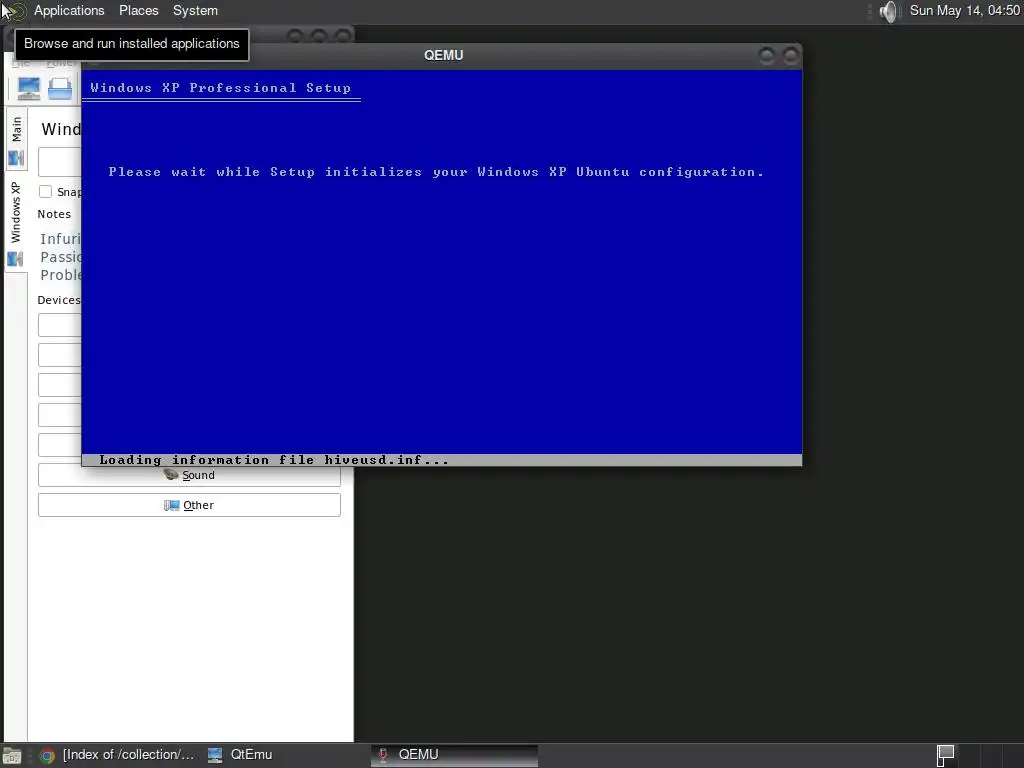The height and width of the screenshot is (768, 1024).
Task: Click the 'Loading information file hiveusd.inf...' status text
Action: click(274, 460)
